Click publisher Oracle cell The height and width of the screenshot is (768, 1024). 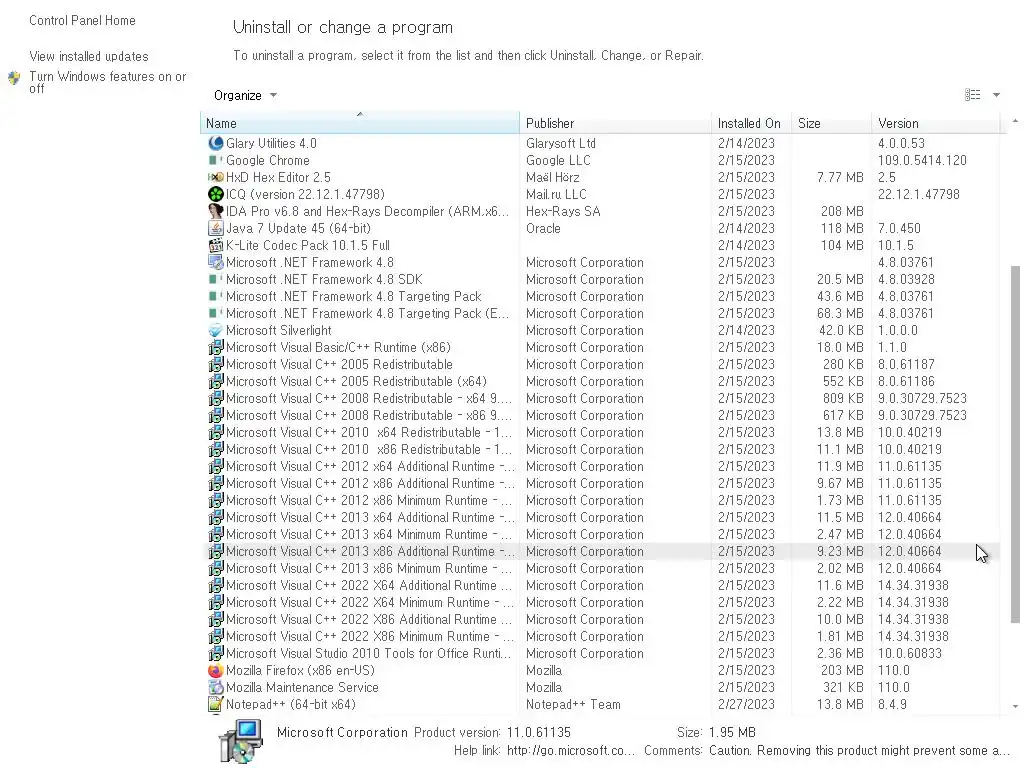[x=543, y=228]
